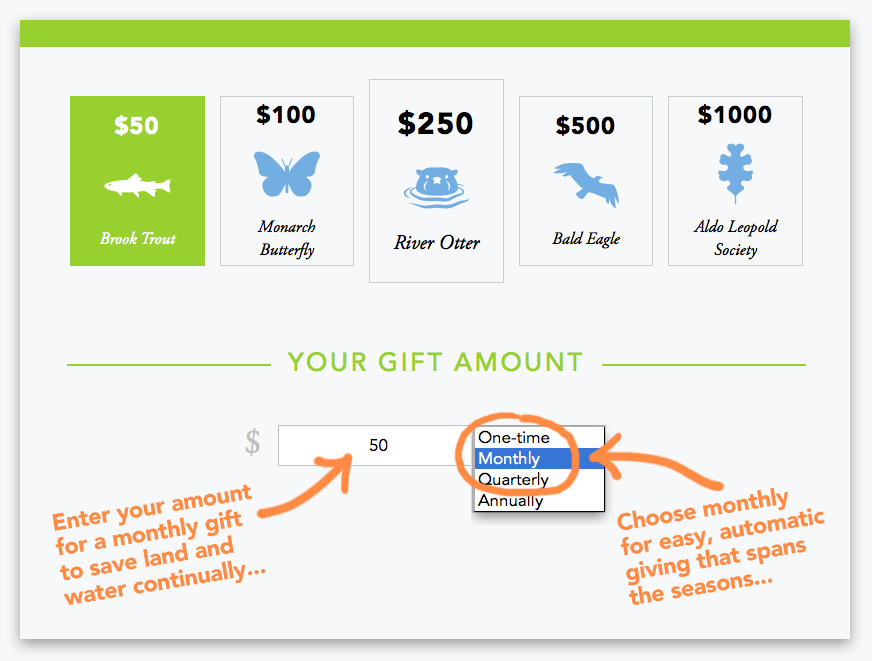Select the $50 donation amount heading
Viewport: 872px width, 661px height.
tap(136, 125)
